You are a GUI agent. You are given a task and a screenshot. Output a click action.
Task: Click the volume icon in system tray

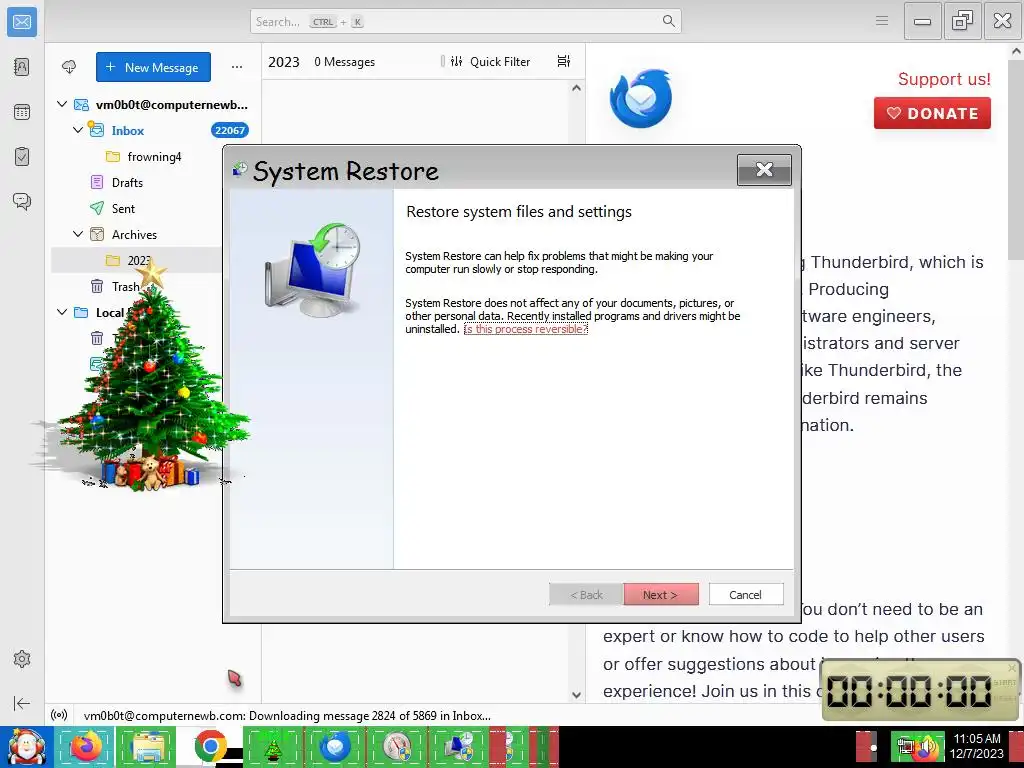[x=927, y=747]
